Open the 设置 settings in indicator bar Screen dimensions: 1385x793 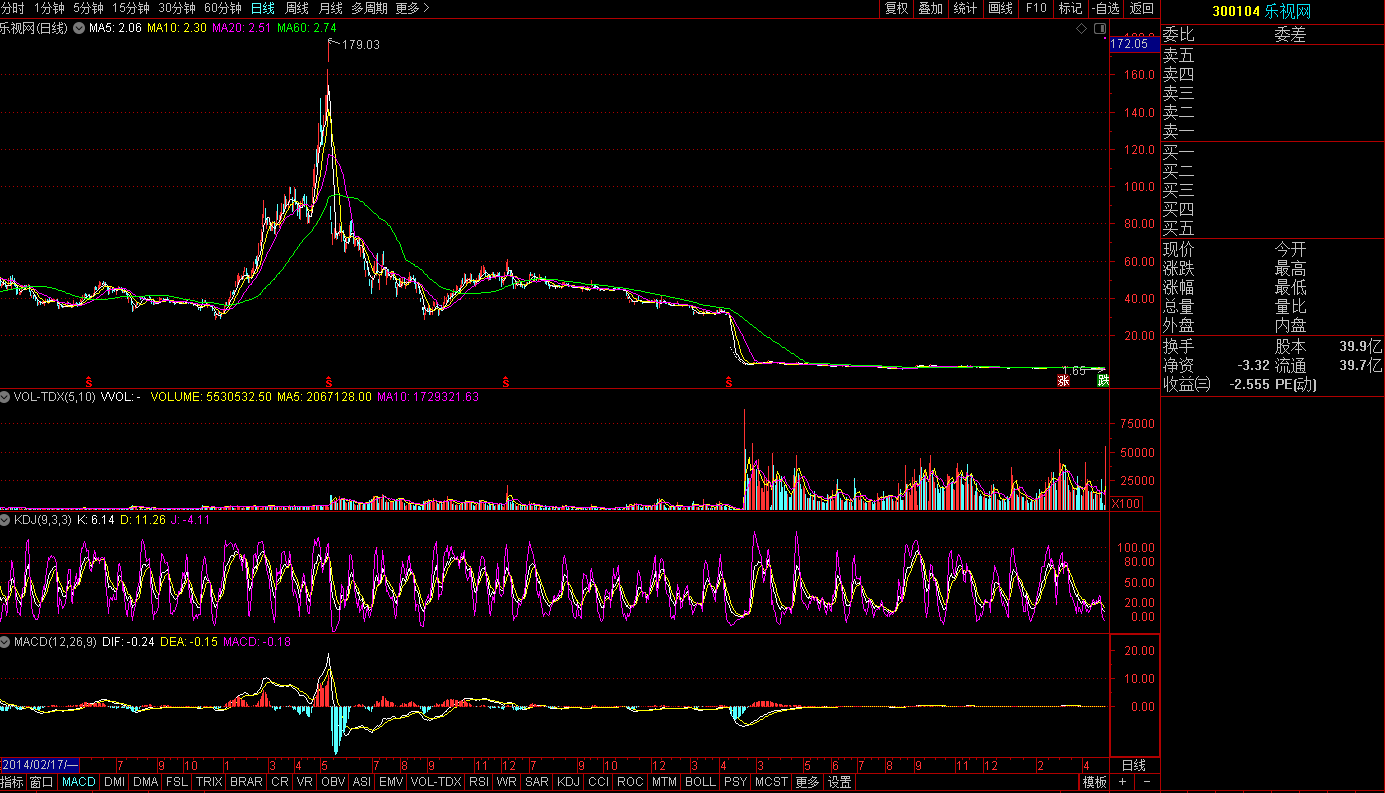(x=839, y=782)
